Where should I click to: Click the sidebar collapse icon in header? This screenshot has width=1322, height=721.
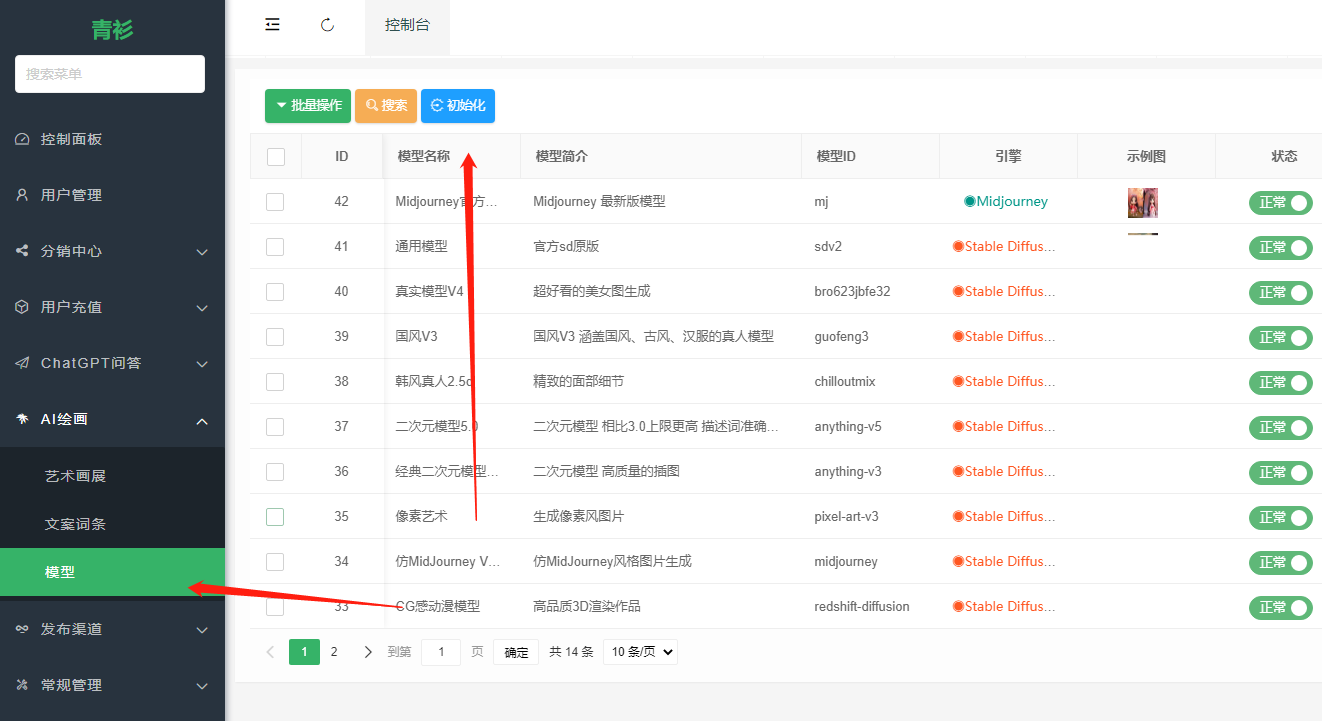point(272,25)
